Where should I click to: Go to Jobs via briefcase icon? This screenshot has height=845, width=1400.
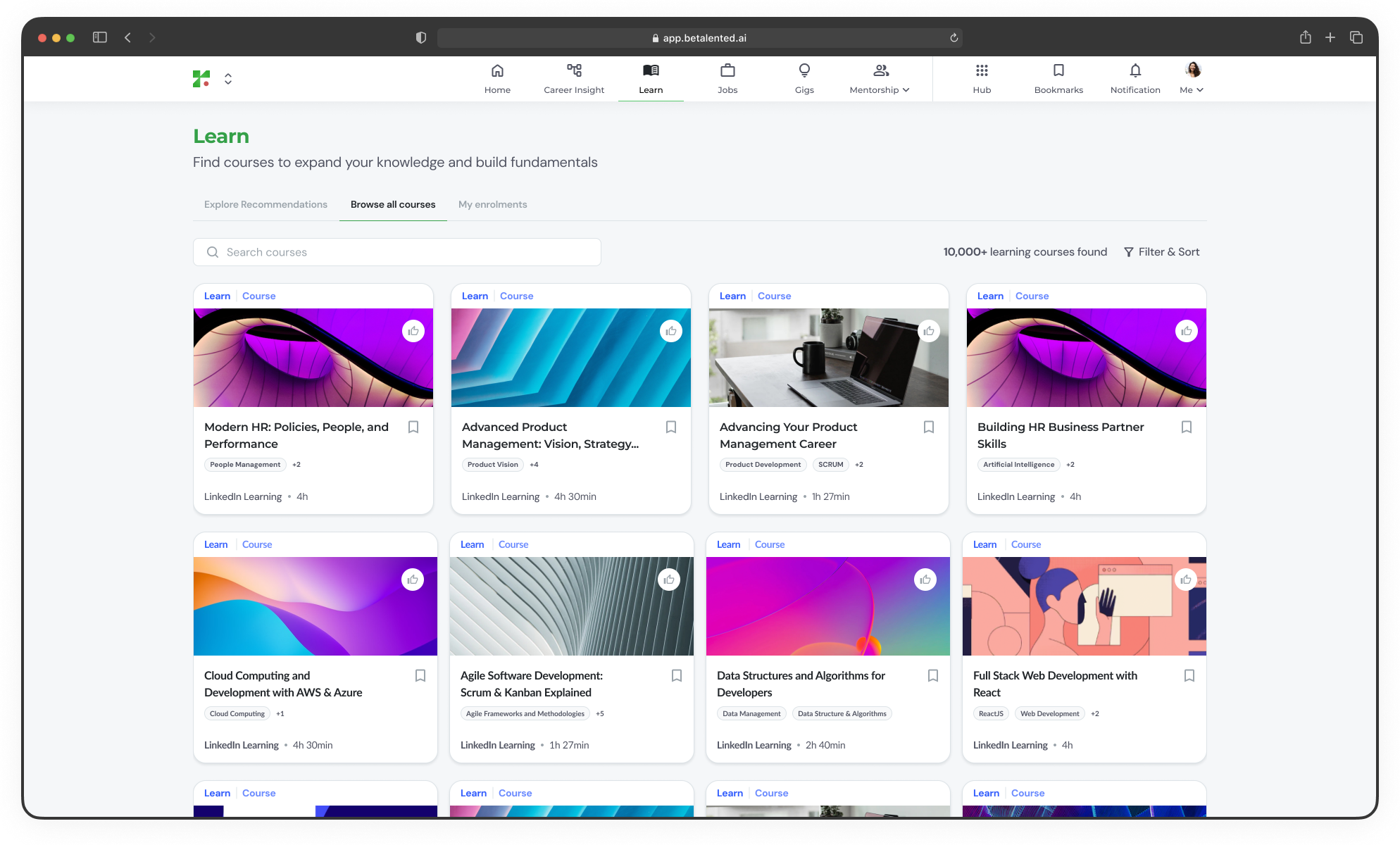727,70
